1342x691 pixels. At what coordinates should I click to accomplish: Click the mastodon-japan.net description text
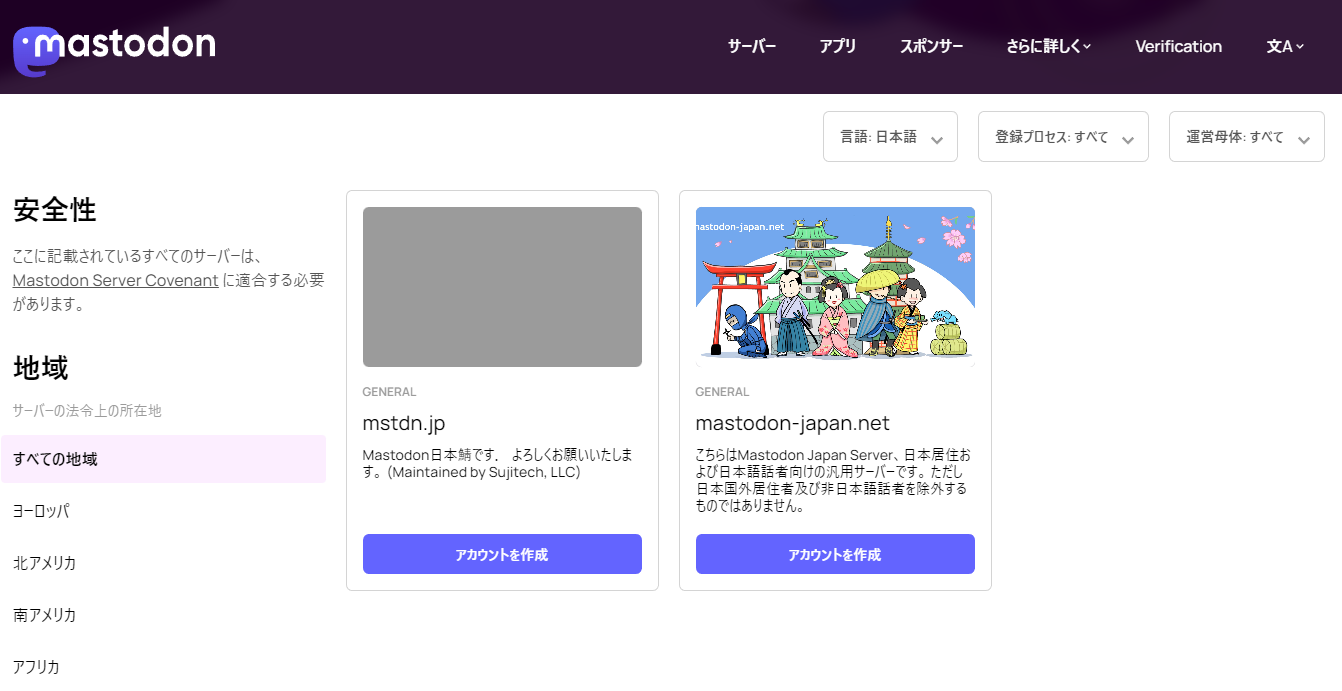click(x=832, y=481)
